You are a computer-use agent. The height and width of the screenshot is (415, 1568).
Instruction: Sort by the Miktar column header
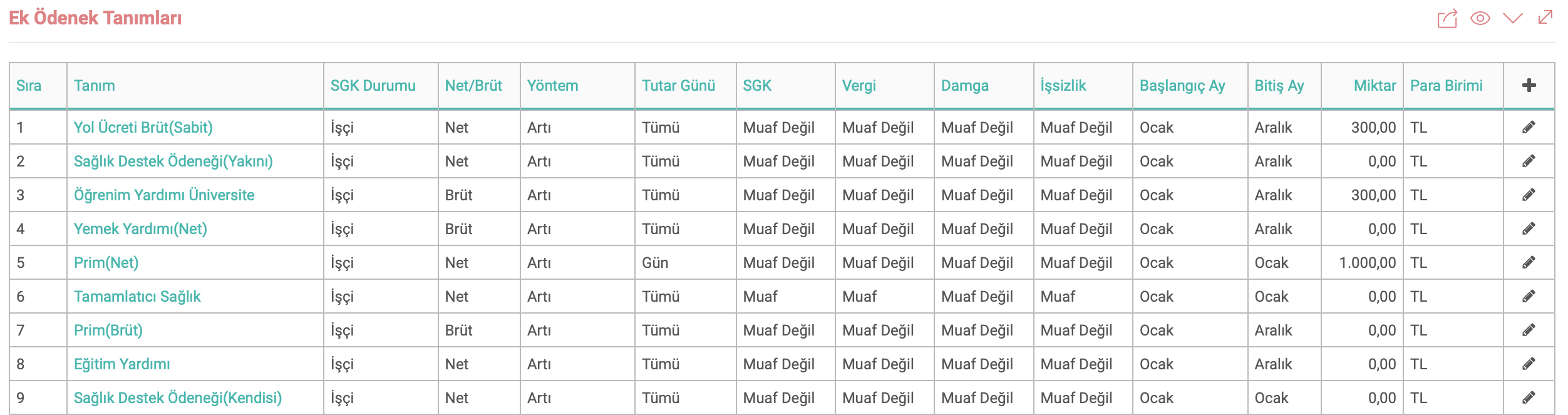1375,86
